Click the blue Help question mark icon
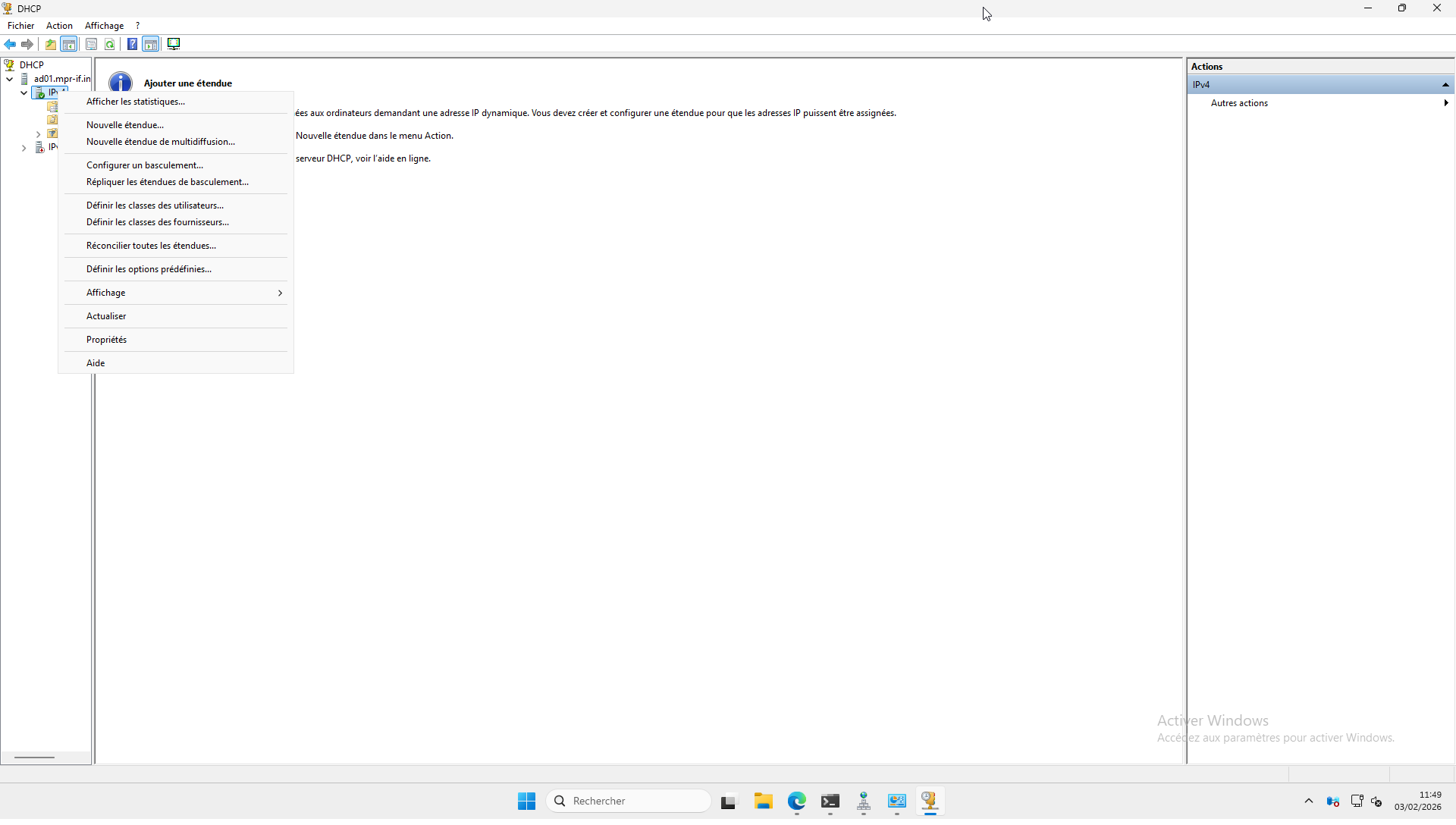Viewport: 1456px width, 825px height. (132, 44)
